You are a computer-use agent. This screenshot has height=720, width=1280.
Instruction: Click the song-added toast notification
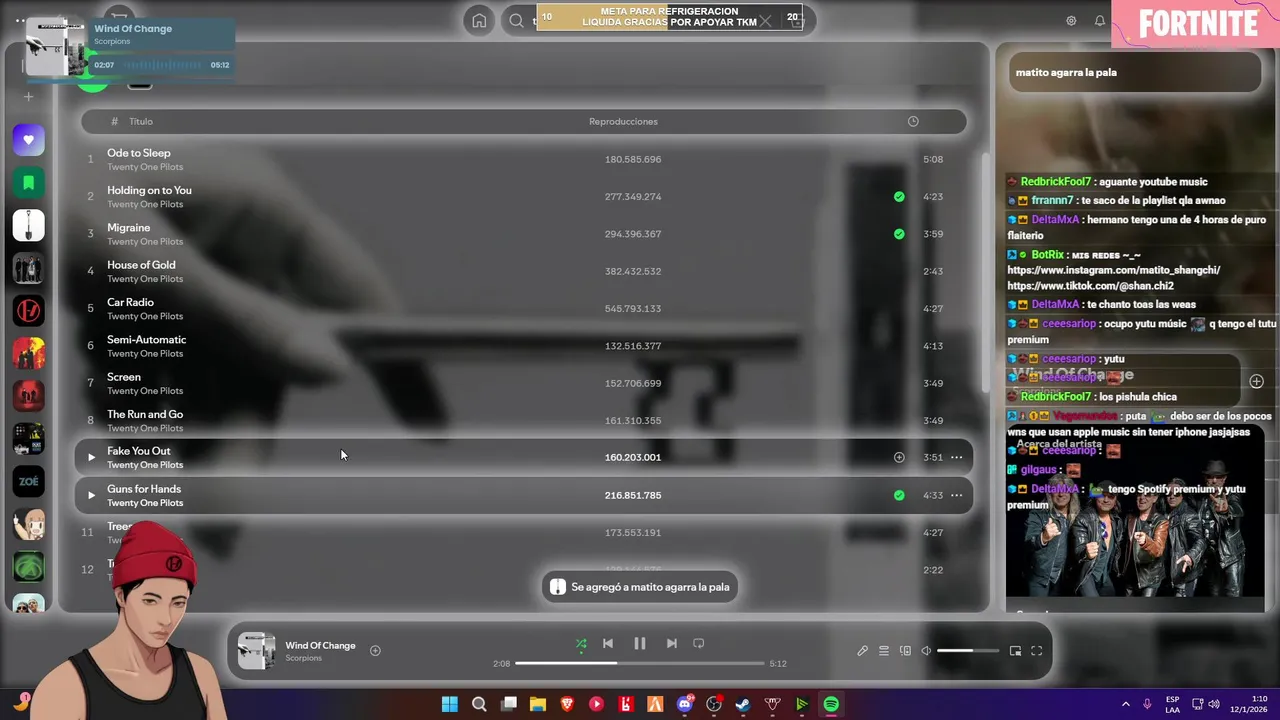[640, 587]
